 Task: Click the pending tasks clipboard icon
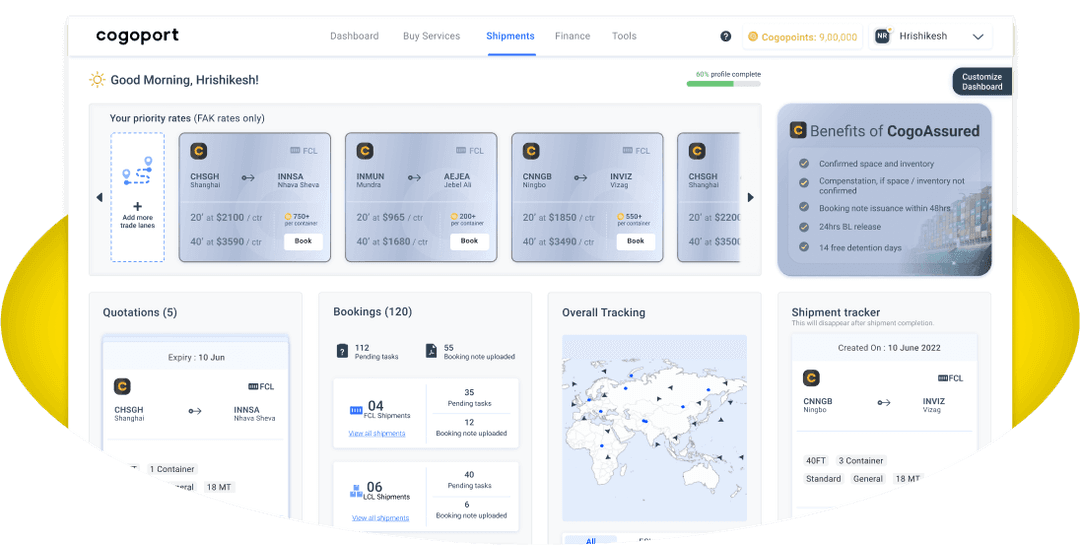(x=342, y=351)
